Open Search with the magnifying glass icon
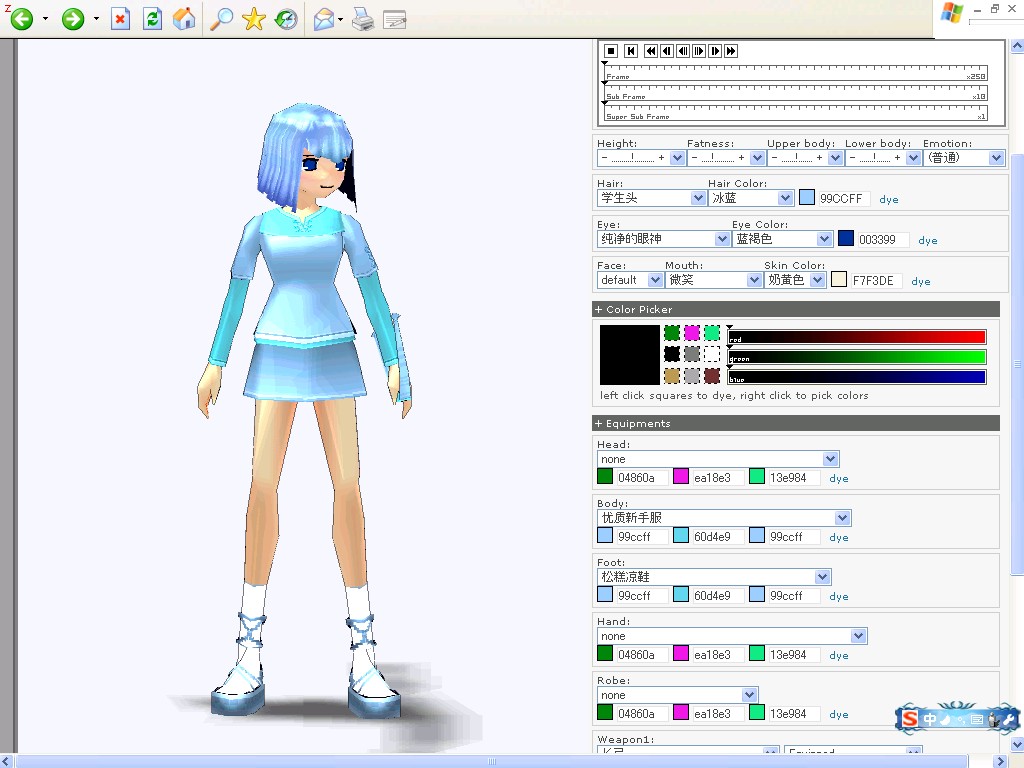Image resolution: width=1024 pixels, height=768 pixels. (221, 19)
